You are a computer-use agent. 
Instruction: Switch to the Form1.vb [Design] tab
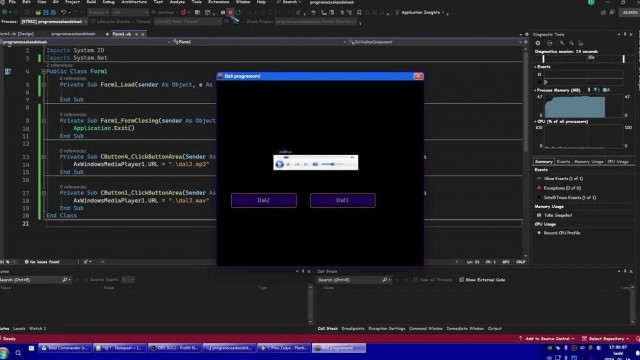click(17, 34)
